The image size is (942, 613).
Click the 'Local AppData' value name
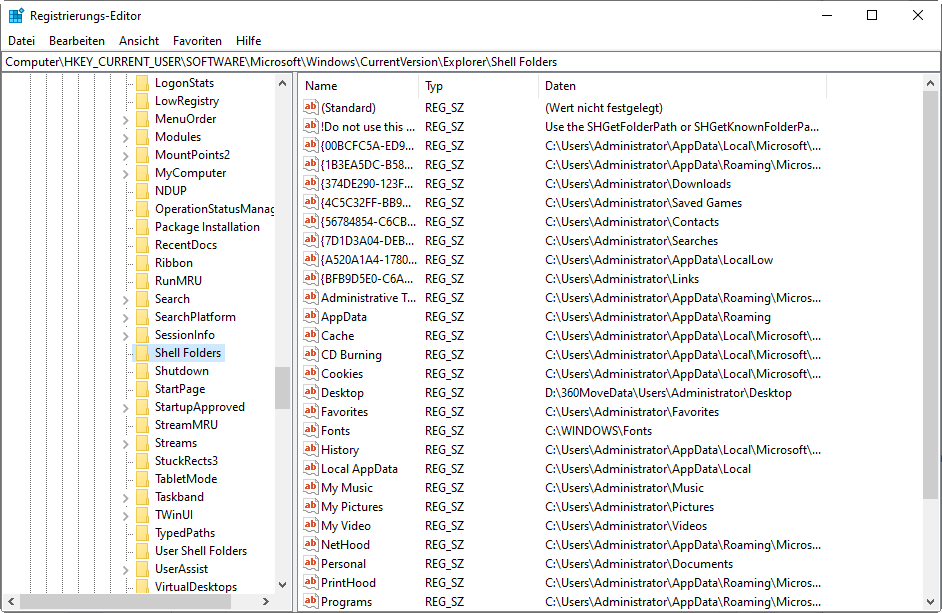point(359,469)
